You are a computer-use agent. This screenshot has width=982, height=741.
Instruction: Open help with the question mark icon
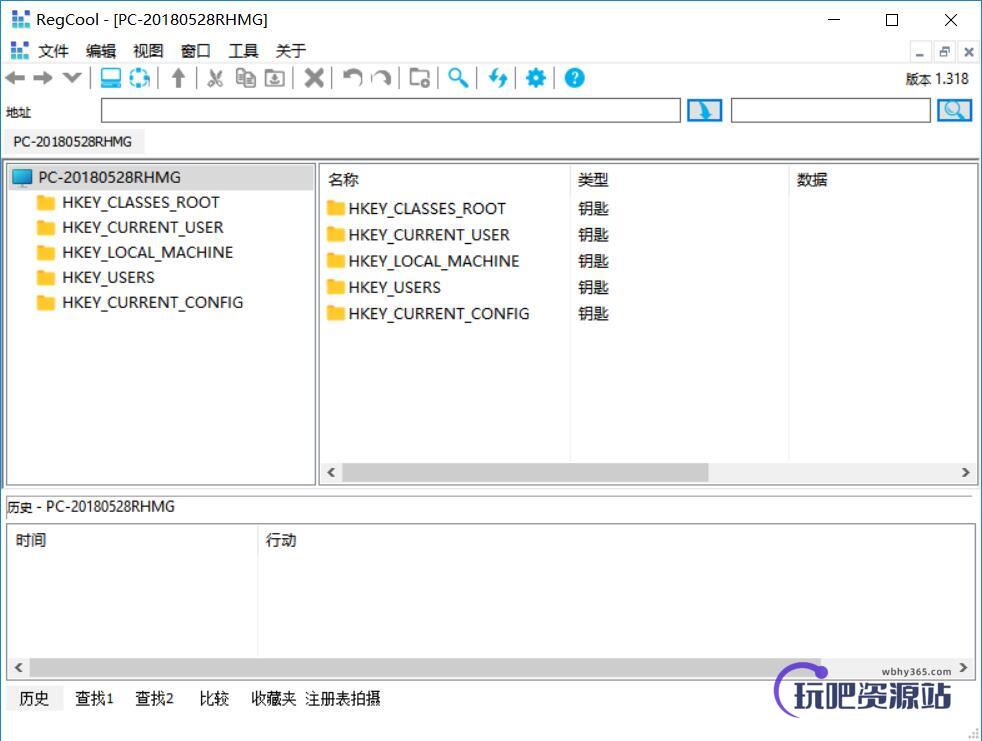tap(574, 78)
